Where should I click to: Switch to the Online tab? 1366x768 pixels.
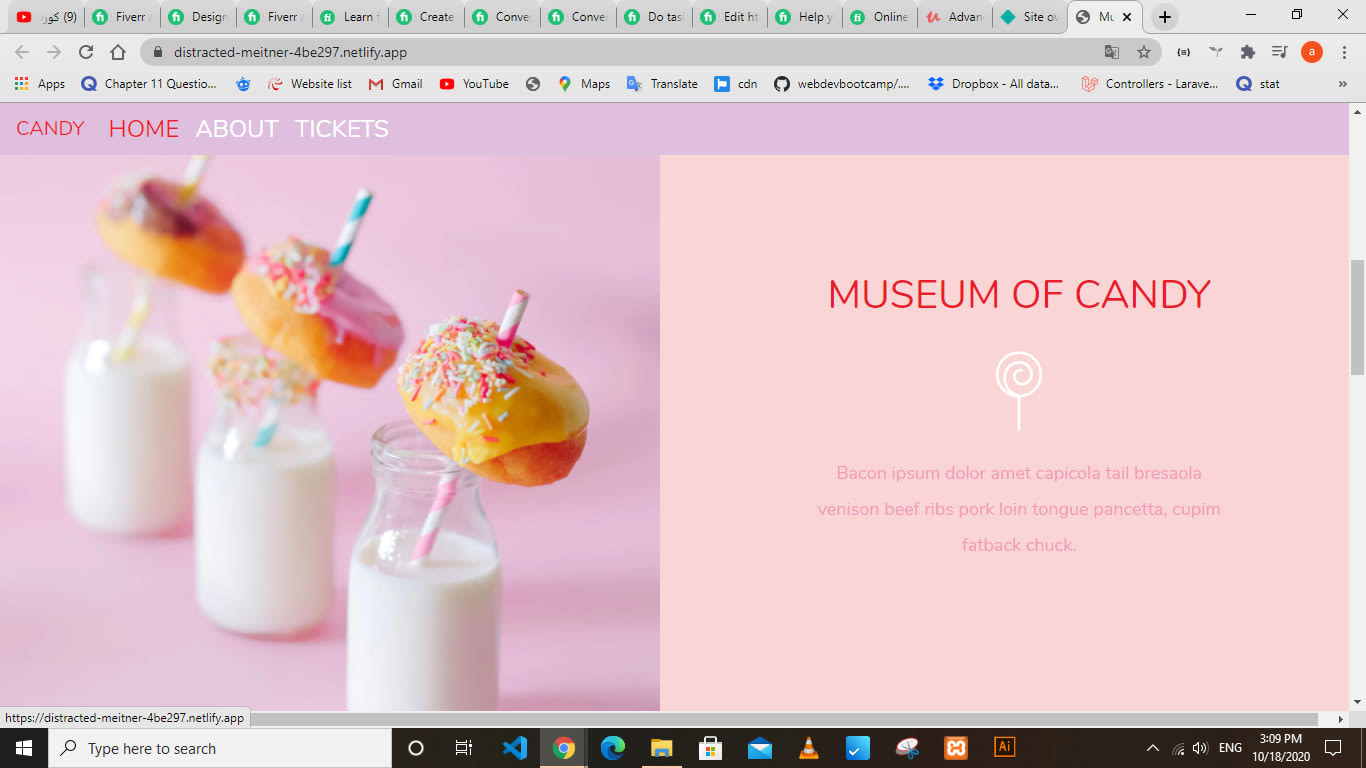click(882, 17)
